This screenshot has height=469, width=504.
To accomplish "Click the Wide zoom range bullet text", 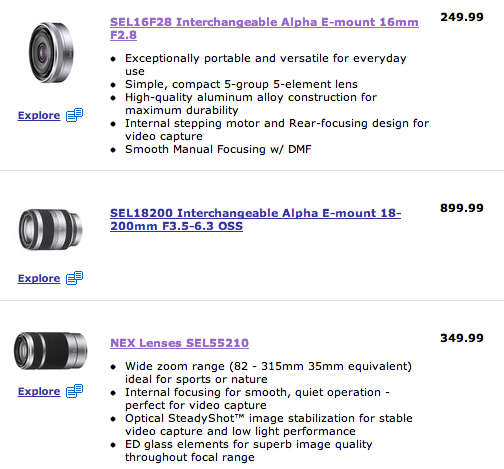I will (x=268, y=373).
